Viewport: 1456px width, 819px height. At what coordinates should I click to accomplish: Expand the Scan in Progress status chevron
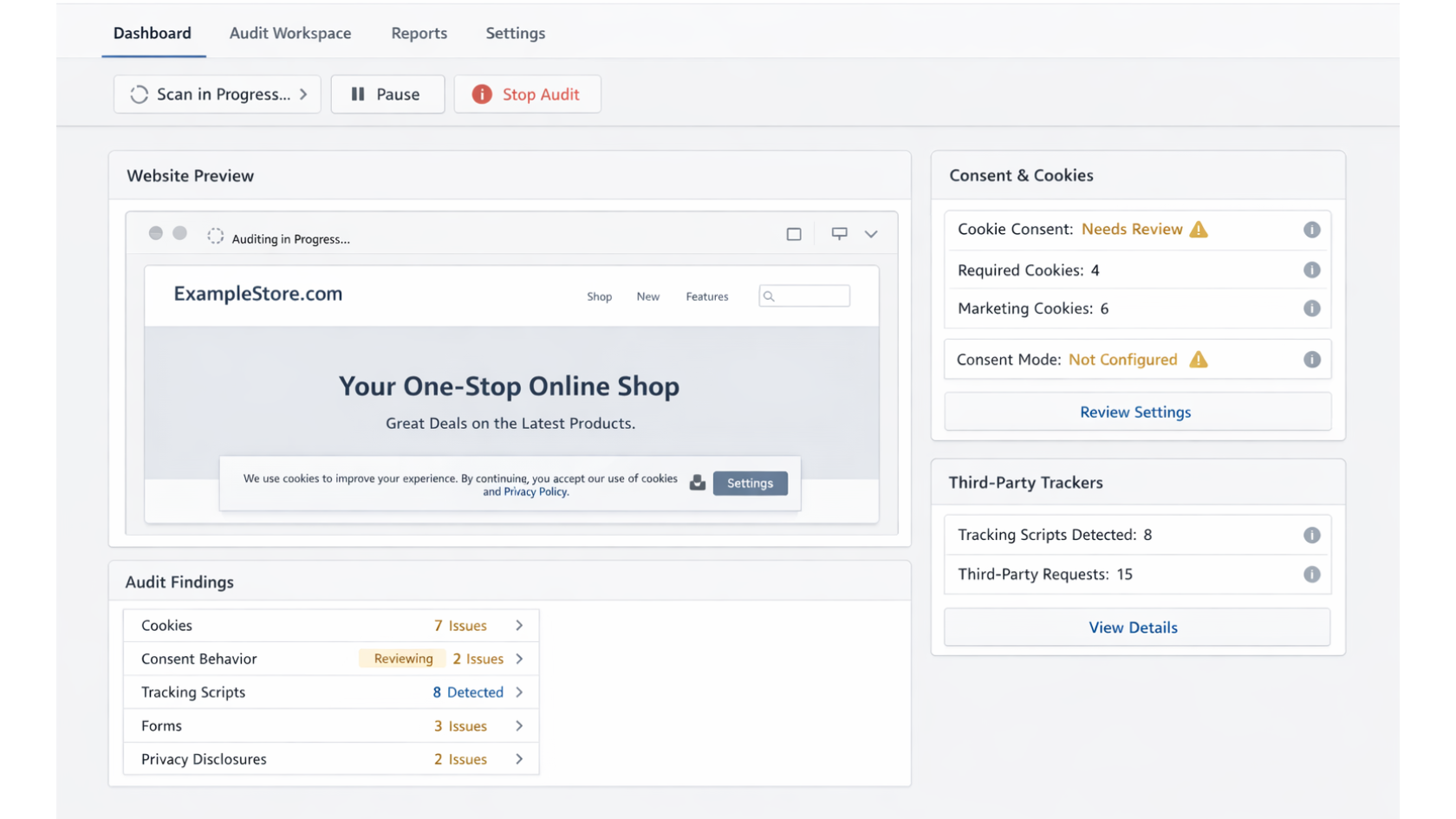pyautogui.click(x=302, y=94)
